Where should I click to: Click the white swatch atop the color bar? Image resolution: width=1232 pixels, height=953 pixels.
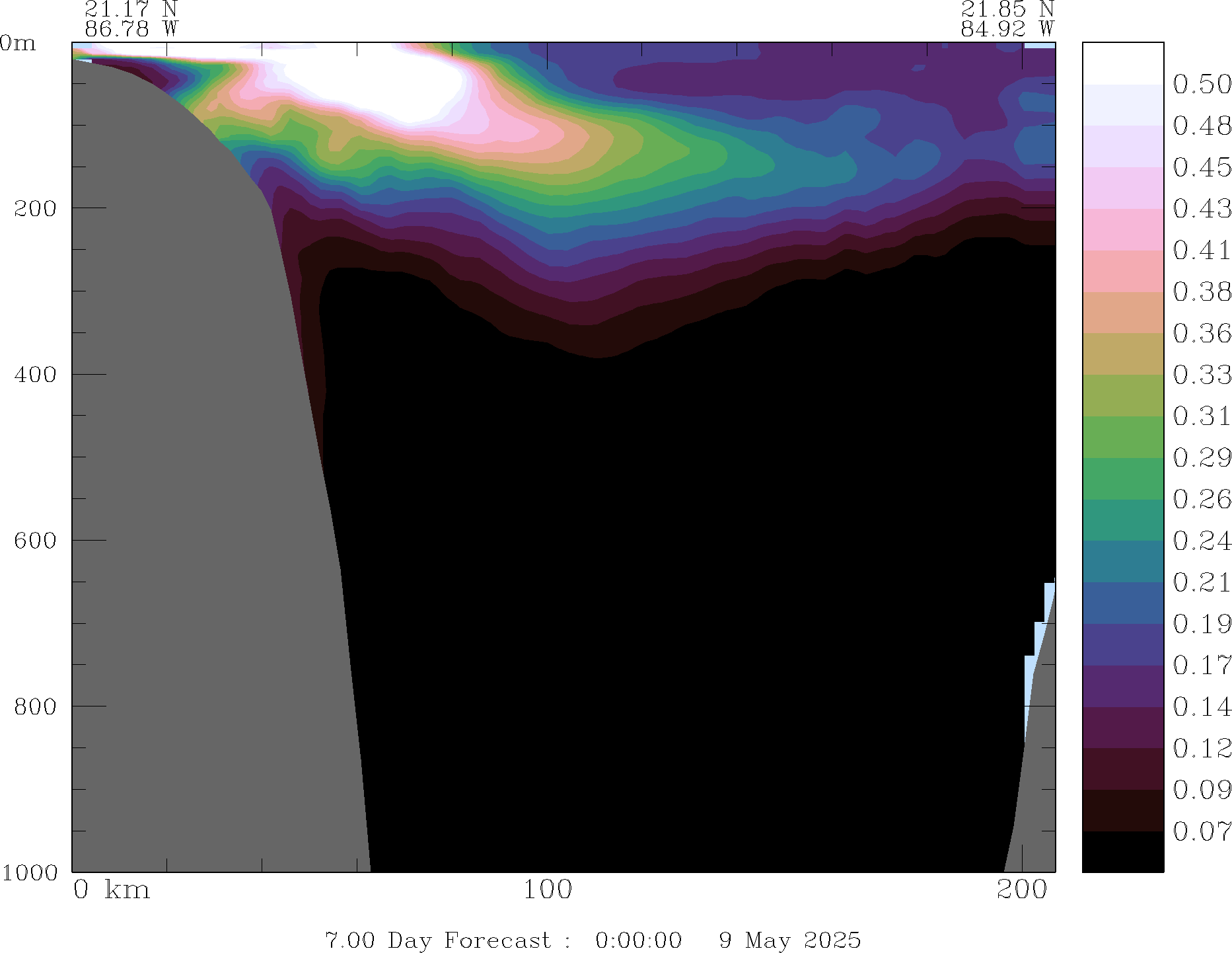[1122, 63]
